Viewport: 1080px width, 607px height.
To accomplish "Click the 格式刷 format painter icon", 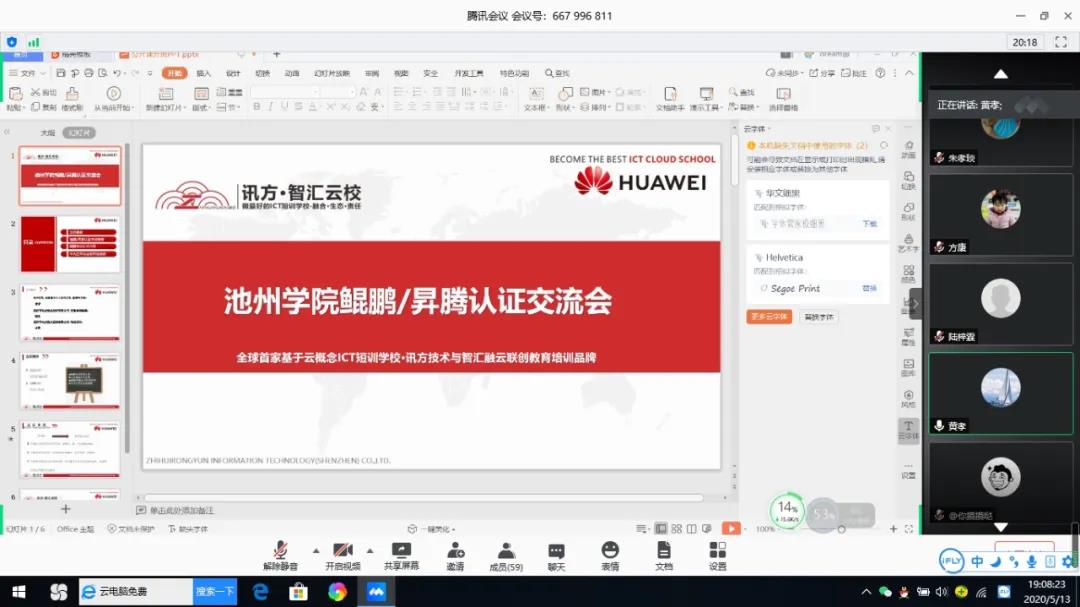I will pos(72,98).
